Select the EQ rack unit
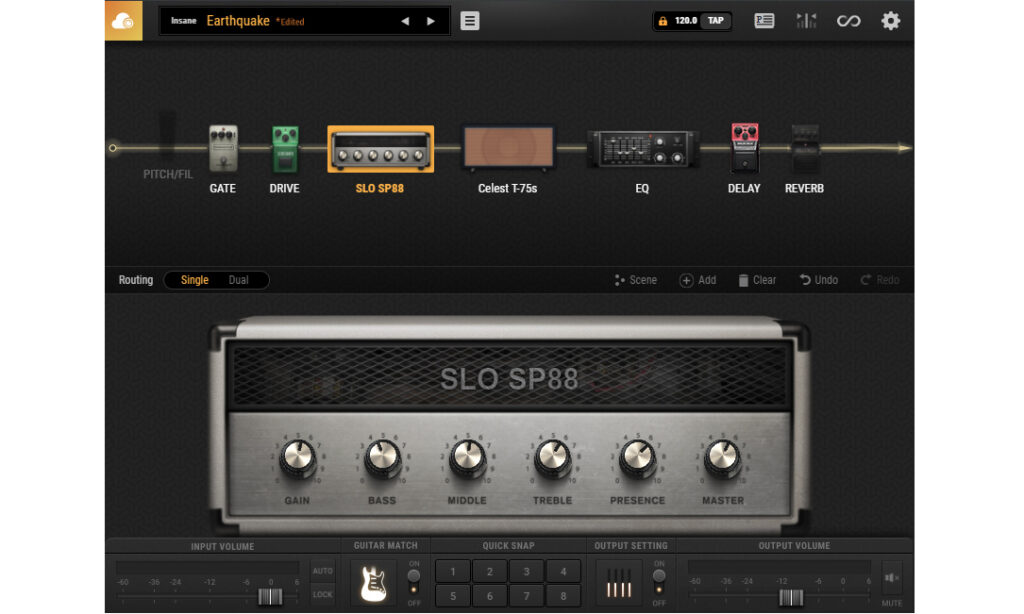Viewport: 1024px width, 614px height. click(643, 149)
